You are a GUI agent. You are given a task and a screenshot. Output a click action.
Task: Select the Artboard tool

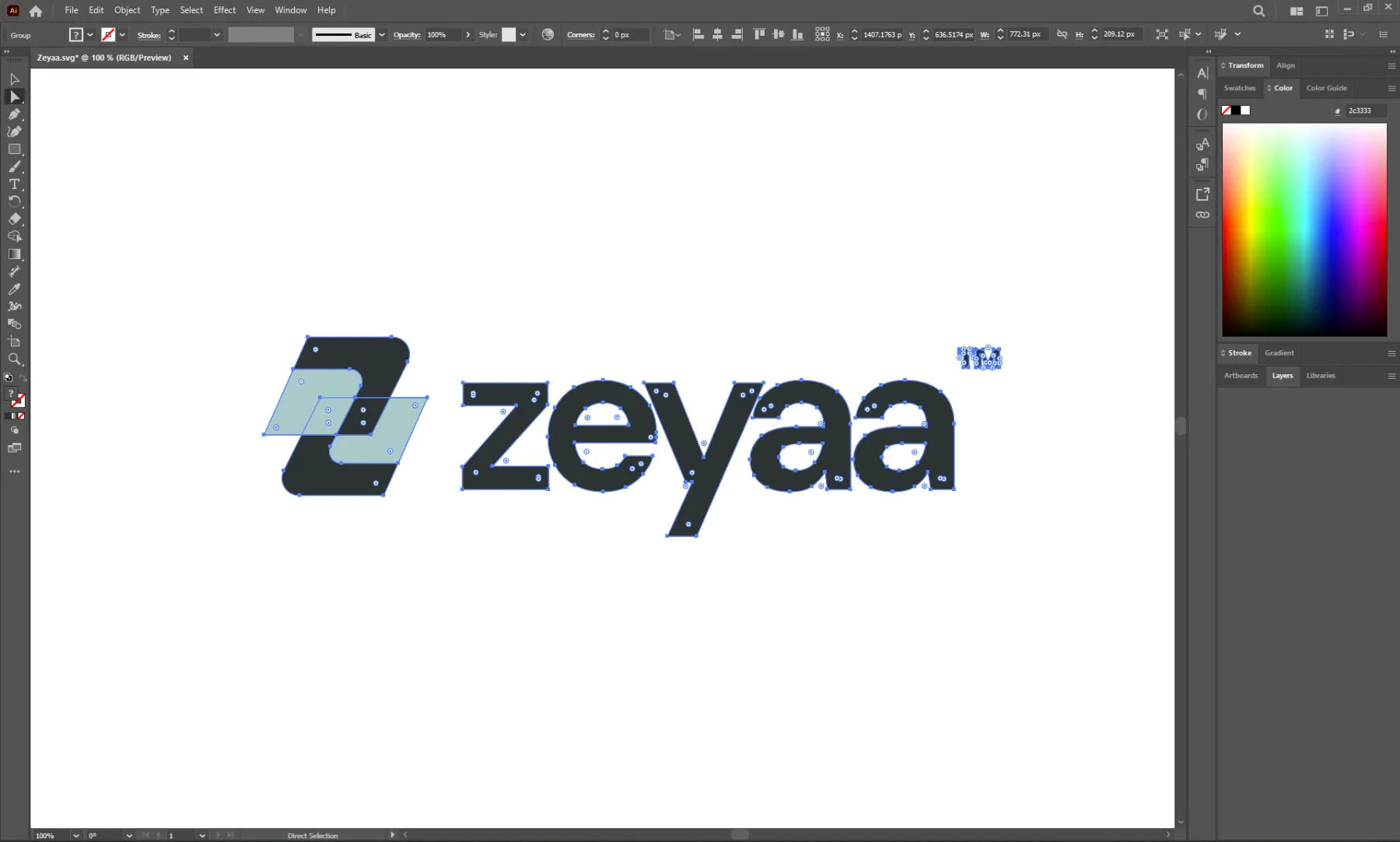(14, 342)
